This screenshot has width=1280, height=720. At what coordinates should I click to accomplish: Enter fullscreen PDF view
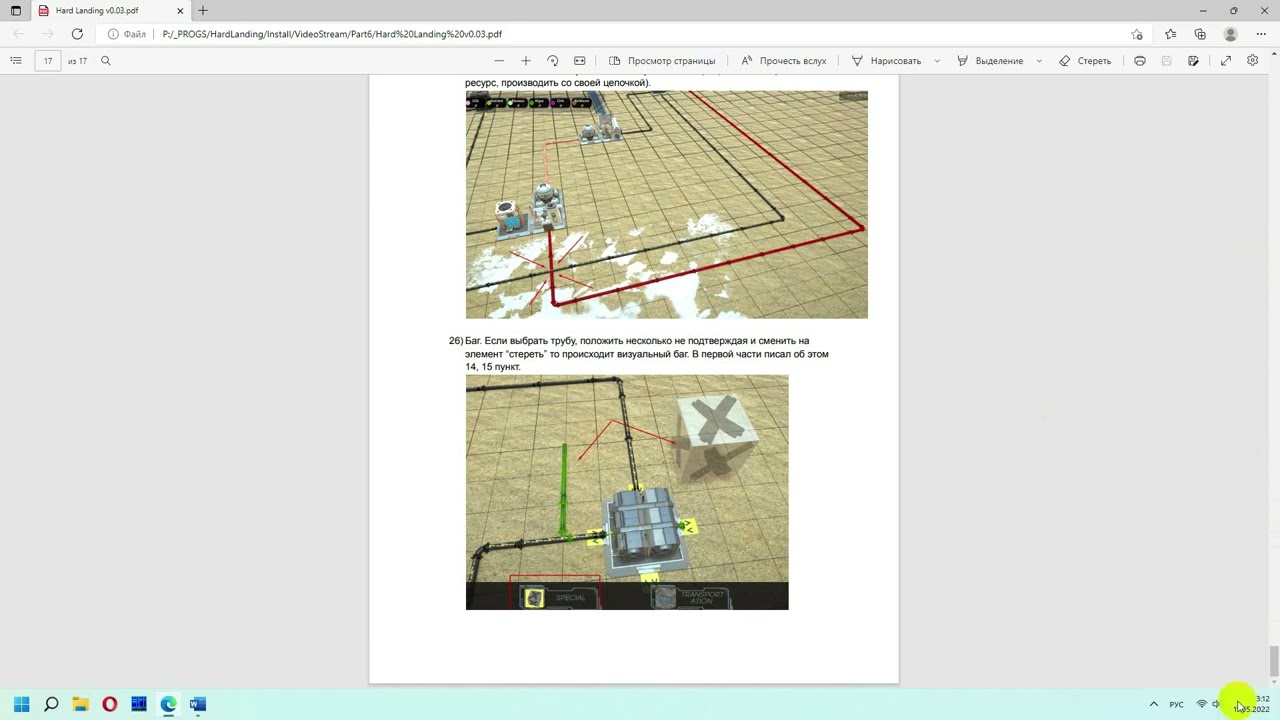point(1226,61)
